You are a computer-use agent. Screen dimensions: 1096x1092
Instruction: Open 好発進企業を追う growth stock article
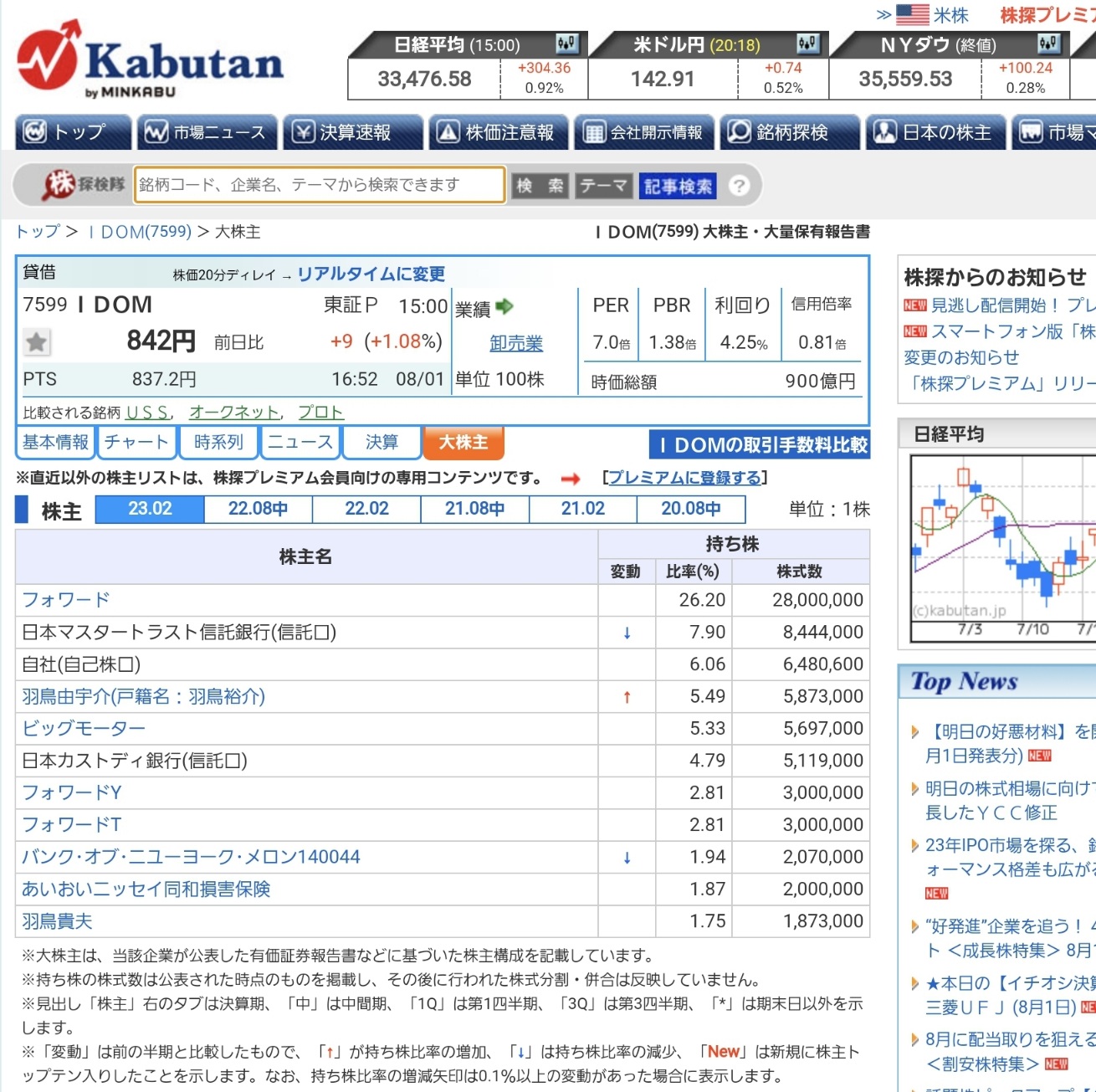point(1011,938)
